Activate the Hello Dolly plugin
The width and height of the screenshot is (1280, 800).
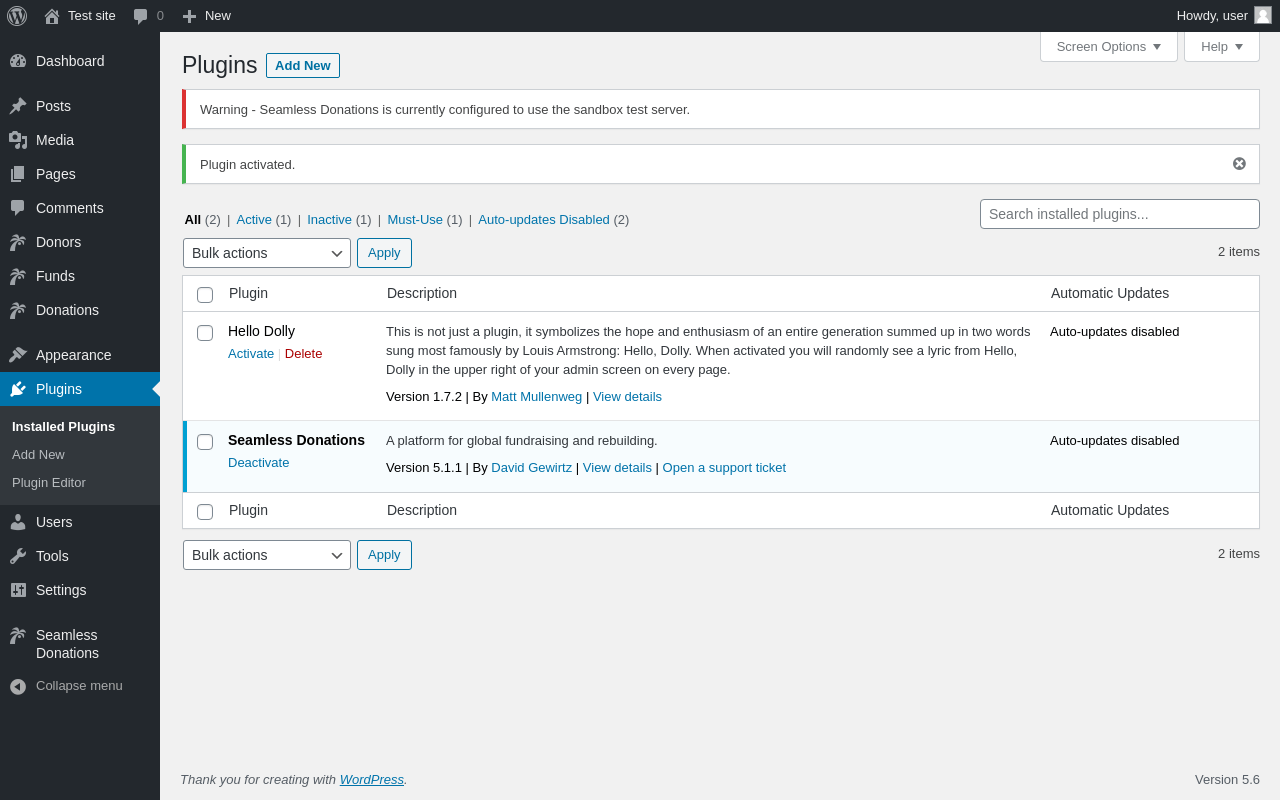(x=251, y=354)
